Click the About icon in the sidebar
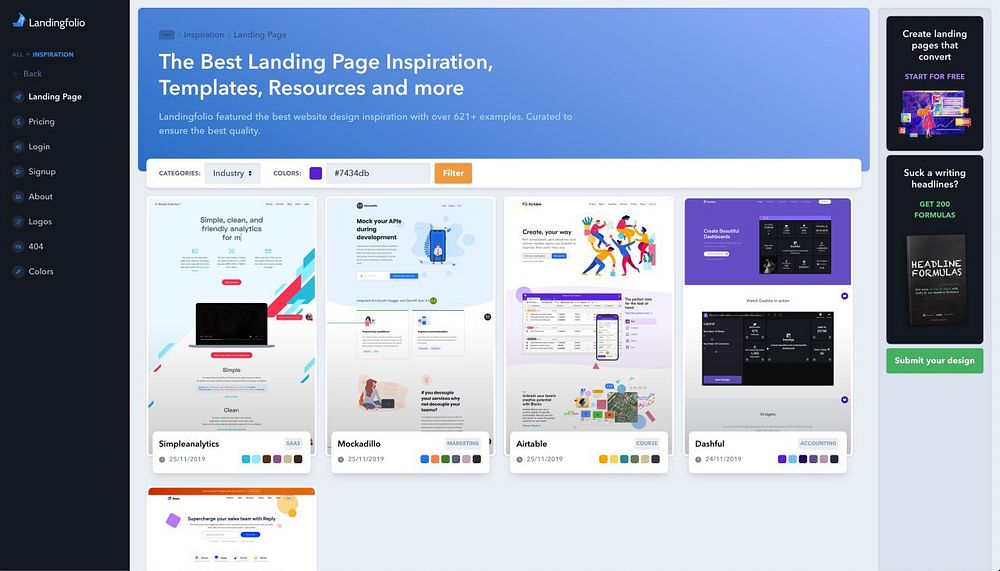This screenshot has height=571, width=1000. 18,197
